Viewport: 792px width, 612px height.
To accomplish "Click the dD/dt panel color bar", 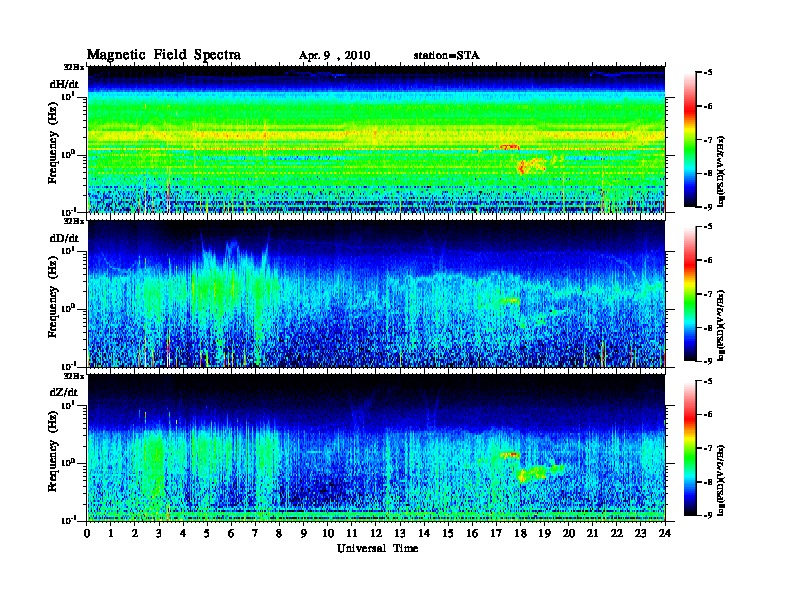I will pos(690,294).
